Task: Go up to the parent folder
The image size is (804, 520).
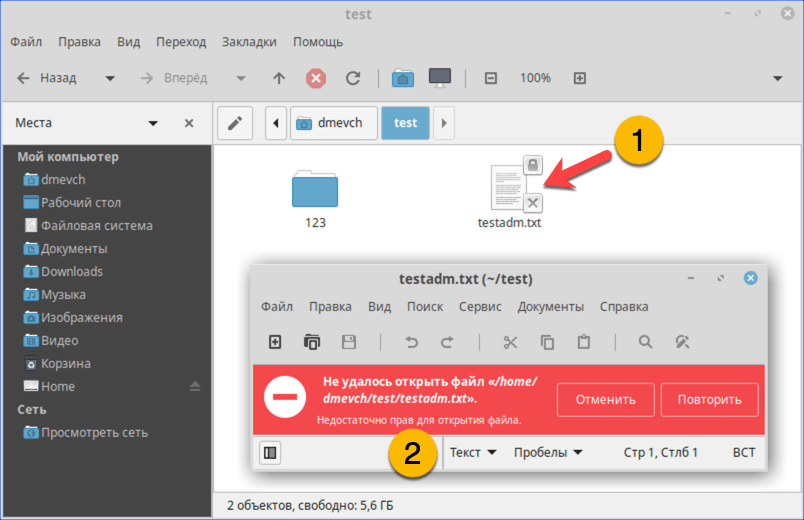Action: point(279,78)
